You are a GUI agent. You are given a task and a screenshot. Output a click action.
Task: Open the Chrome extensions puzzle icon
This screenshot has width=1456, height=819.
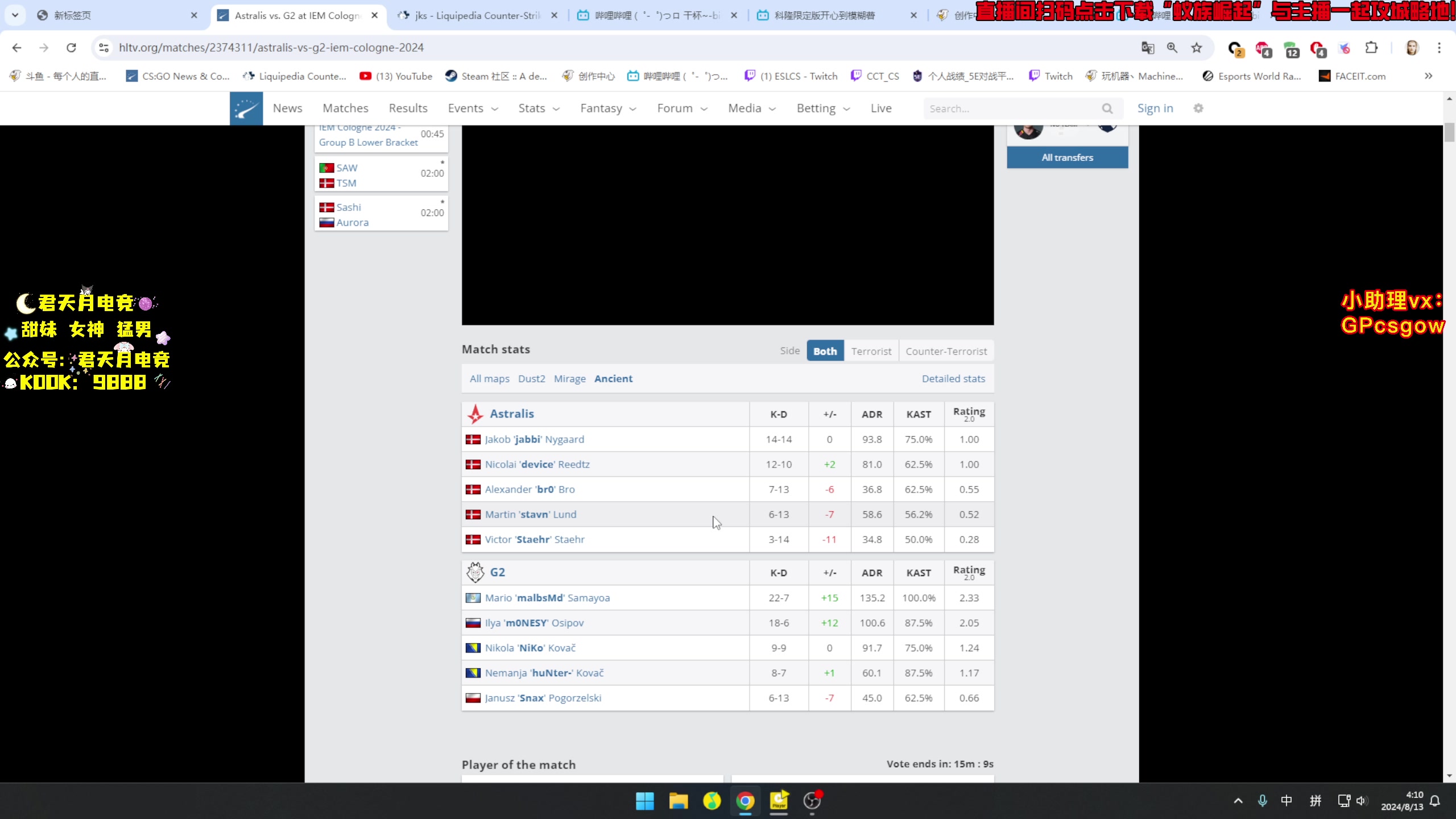click(1372, 48)
